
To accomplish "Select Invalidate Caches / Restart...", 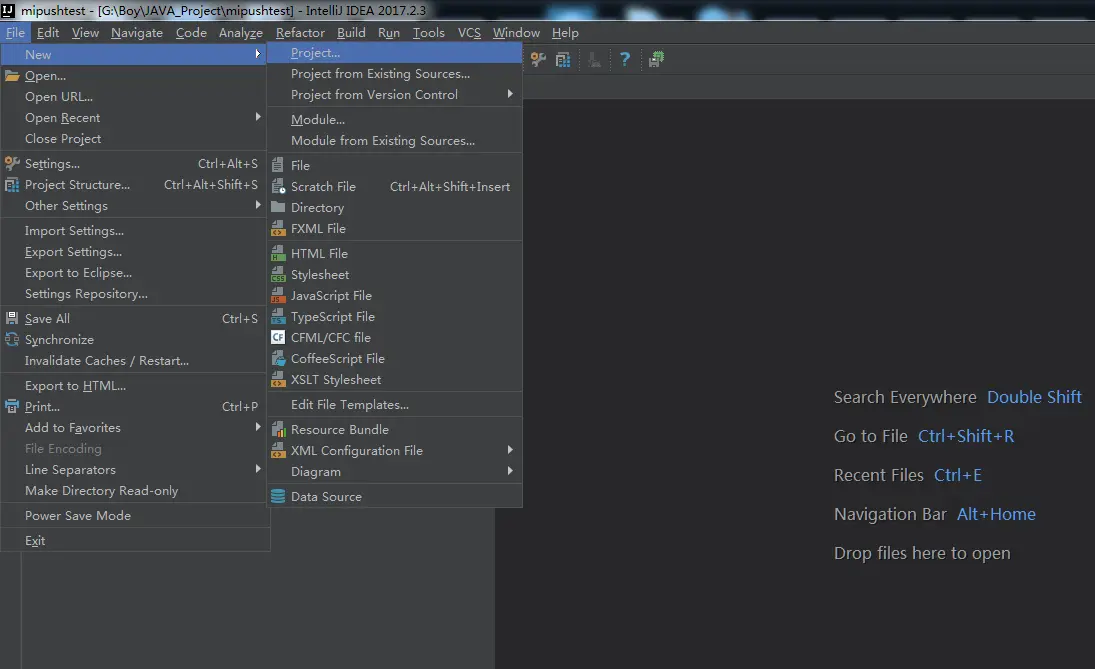I will coord(135,360).
